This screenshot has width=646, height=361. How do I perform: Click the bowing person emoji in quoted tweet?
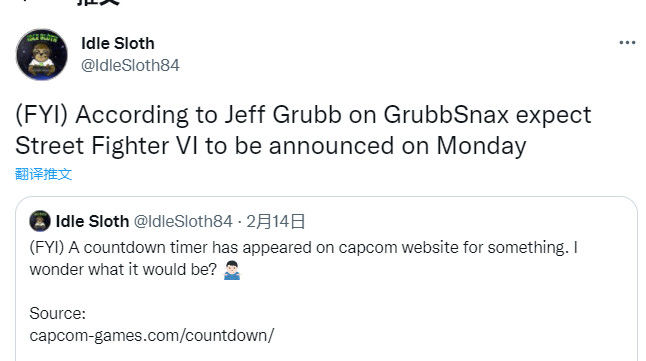click(232, 270)
